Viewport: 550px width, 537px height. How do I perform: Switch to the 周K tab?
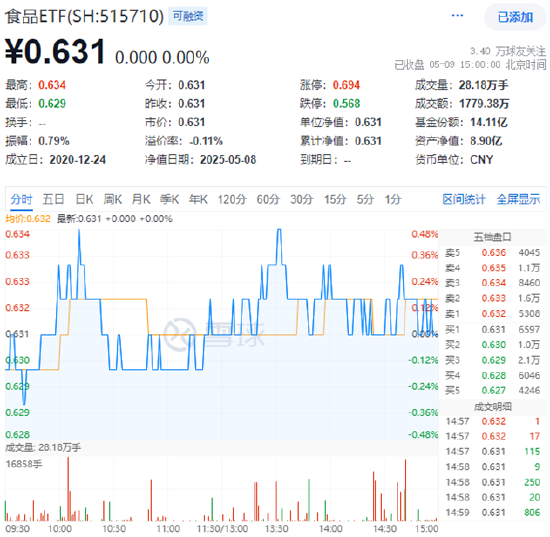[113, 199]
